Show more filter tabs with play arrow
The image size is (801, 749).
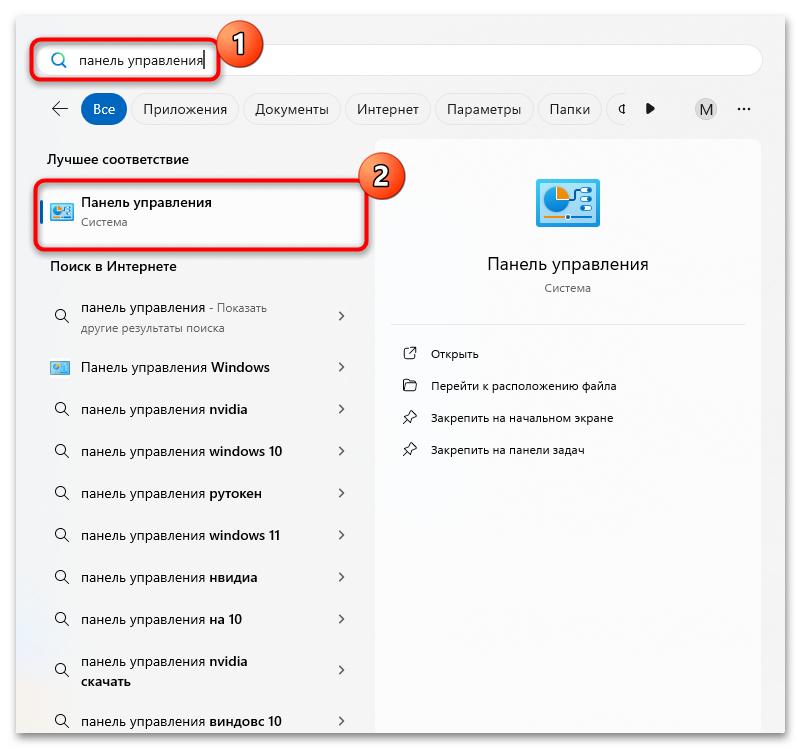[x=650, y=108]
